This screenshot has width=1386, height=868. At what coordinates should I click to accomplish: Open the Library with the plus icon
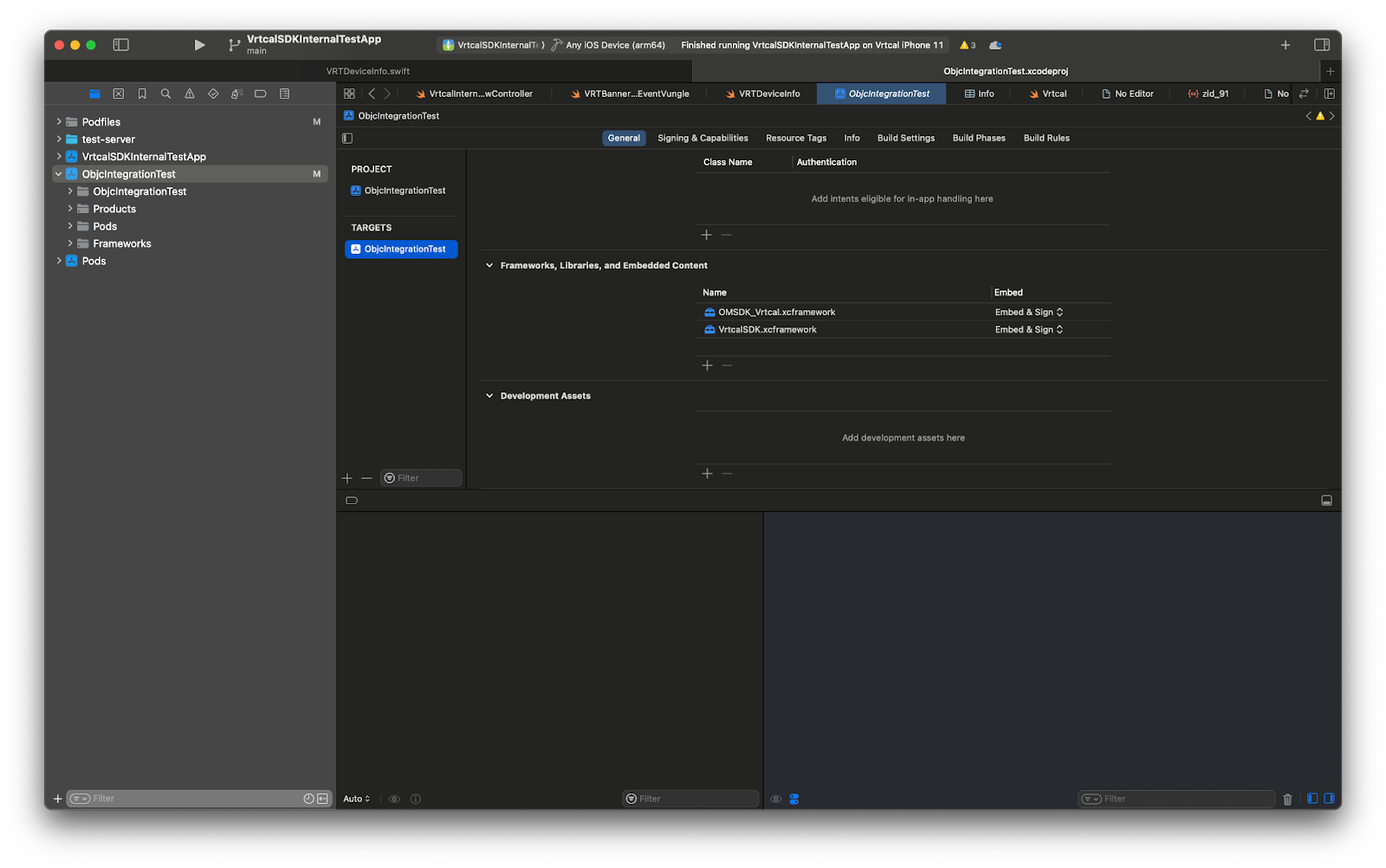point(1286,45)
